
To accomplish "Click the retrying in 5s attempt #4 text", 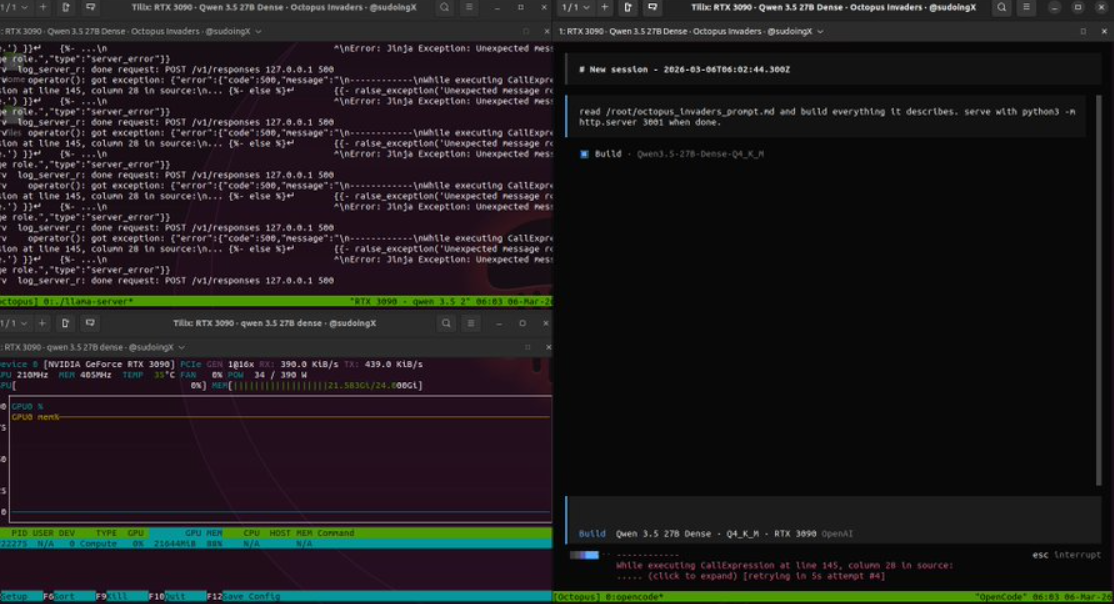I will tap(812, 576).
